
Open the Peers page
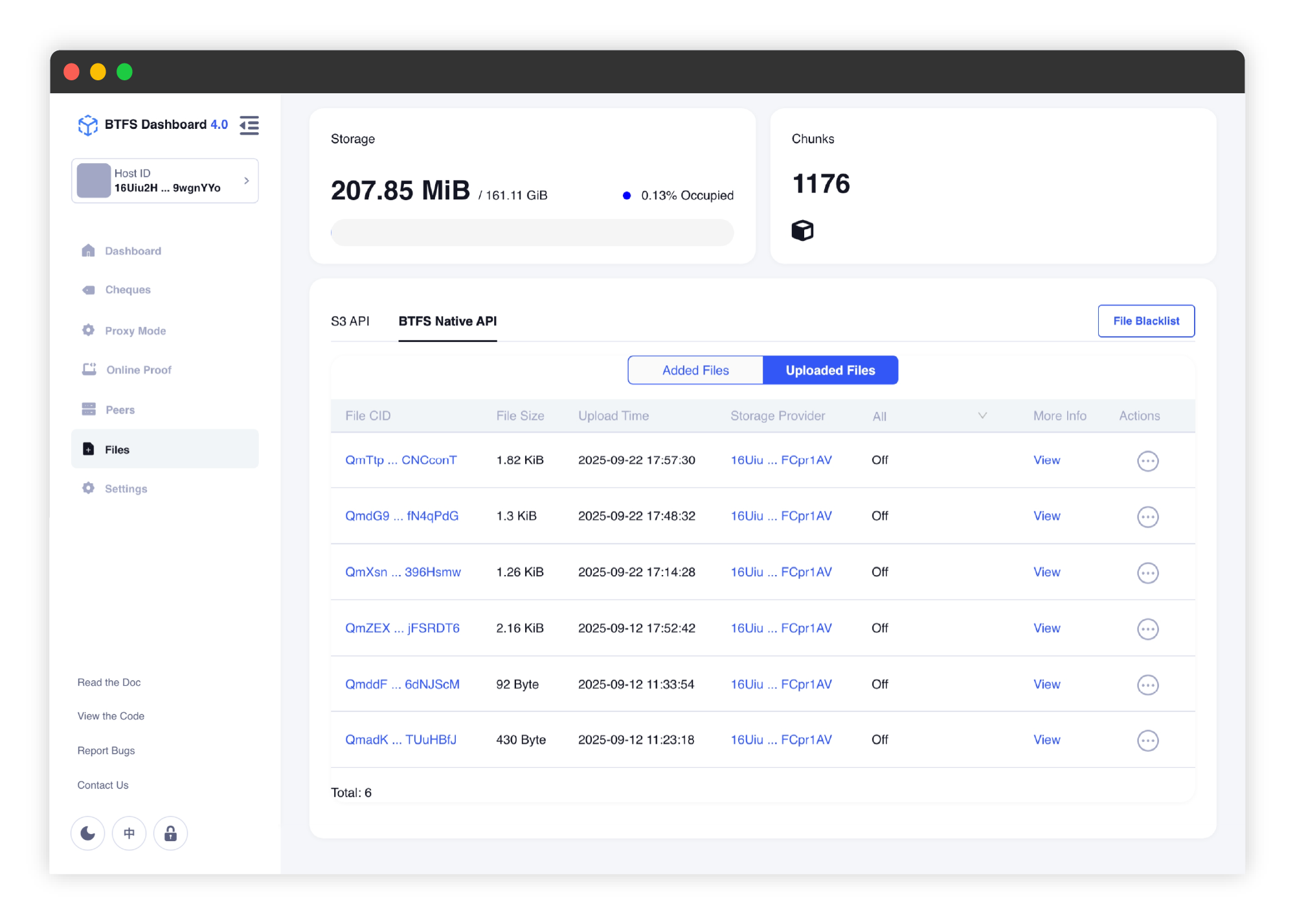coord(120,410)
